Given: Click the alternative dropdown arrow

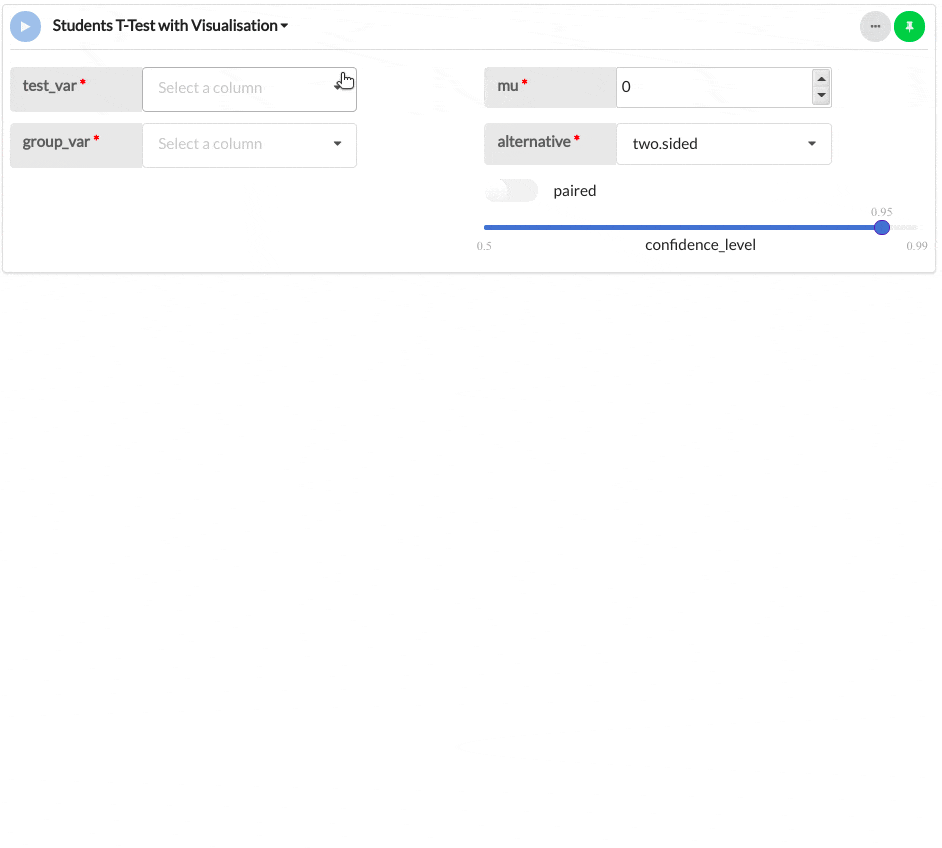Looking at the screenshot, I should pyautogui.click(x=812, y=144).
